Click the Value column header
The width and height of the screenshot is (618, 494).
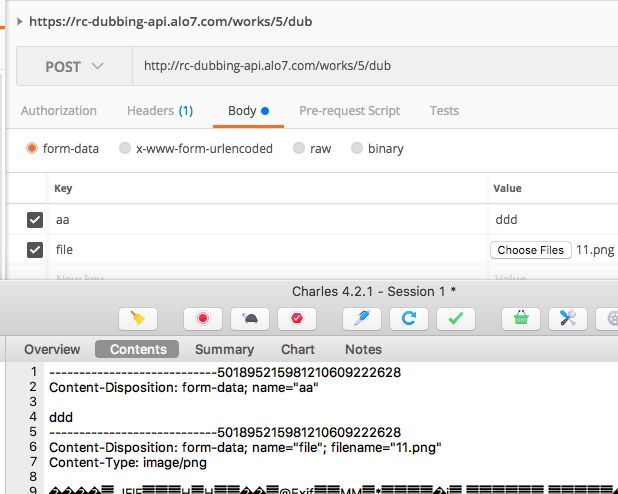507,188
